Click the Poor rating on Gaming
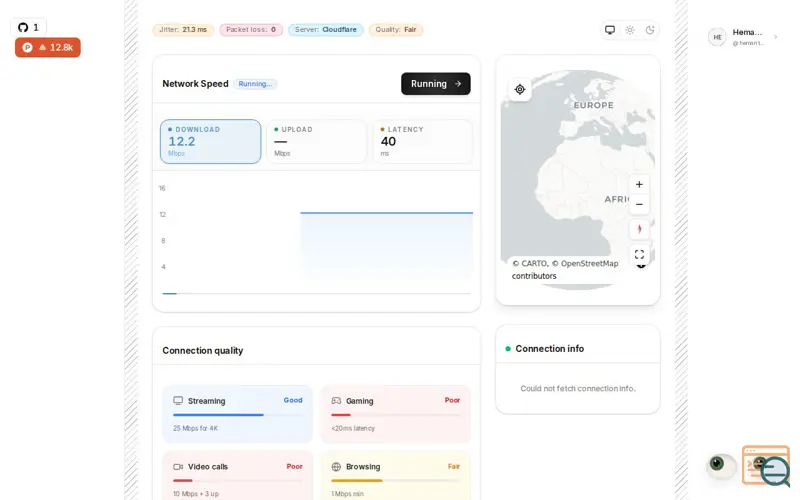The height and width of the screenshot is (500, 800). click(452, 400)
